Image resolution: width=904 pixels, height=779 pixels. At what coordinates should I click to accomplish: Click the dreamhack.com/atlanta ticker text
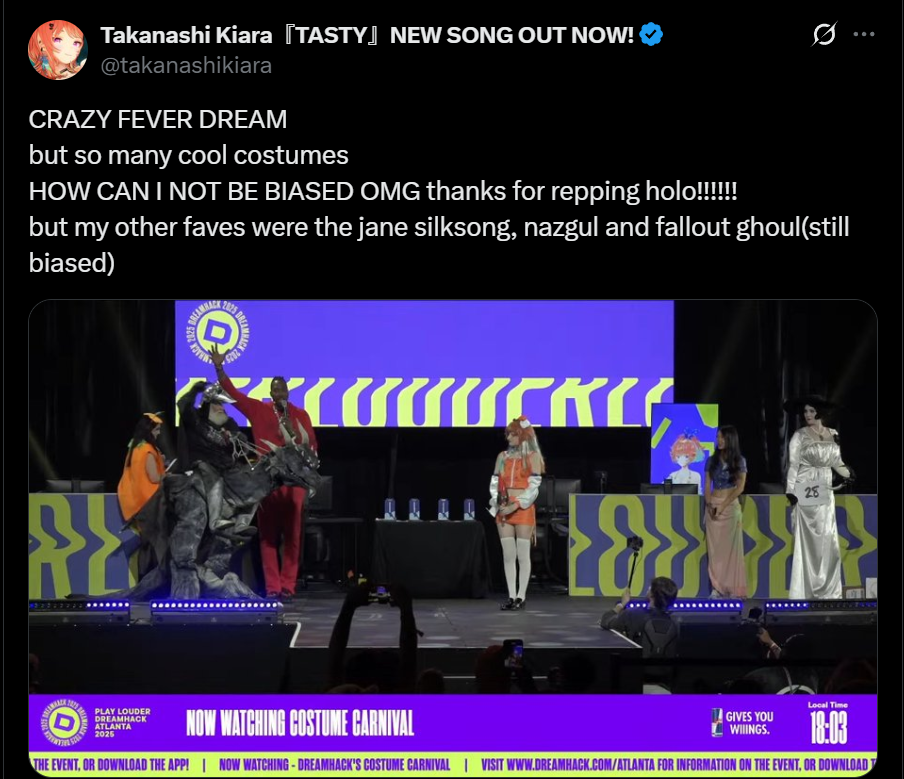(x=675, y=765)
